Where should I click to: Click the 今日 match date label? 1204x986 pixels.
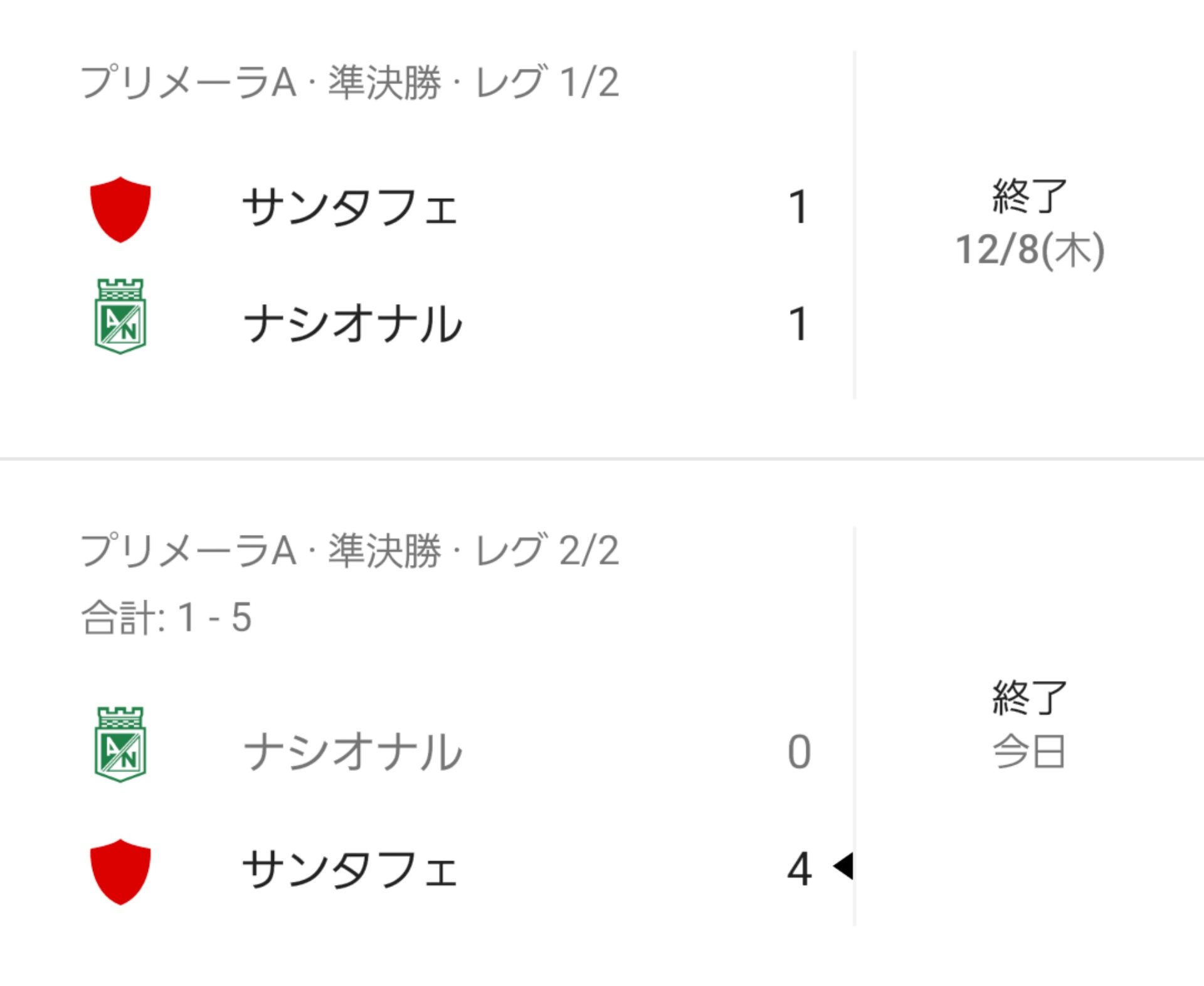tap(1029, 751)
